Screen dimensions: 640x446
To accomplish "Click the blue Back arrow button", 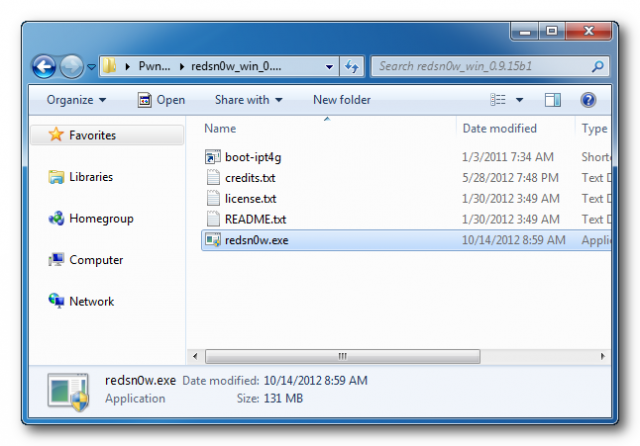I will [44, 66].
